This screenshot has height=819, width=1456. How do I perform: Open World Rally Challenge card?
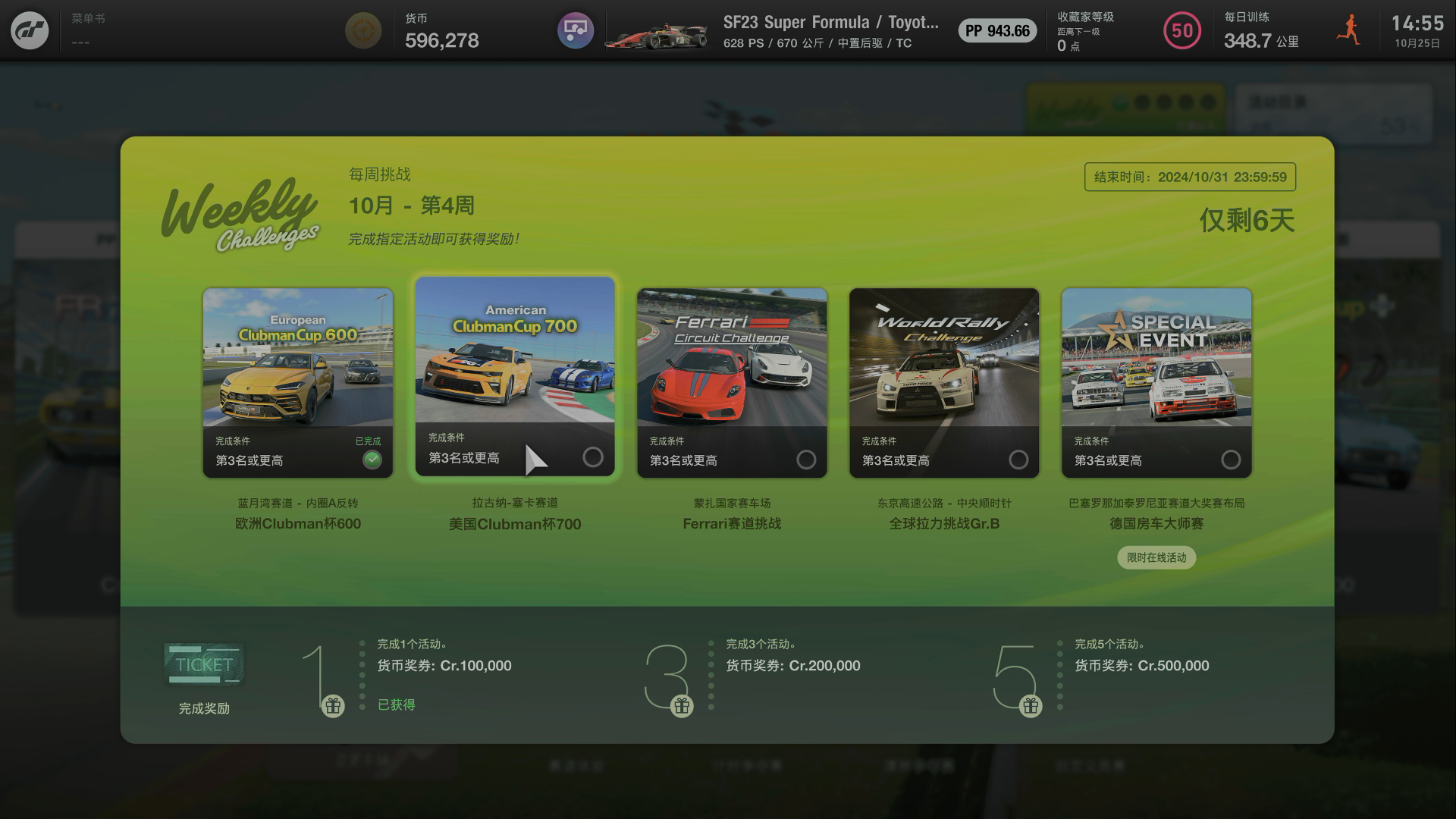[x=944, y=383]
